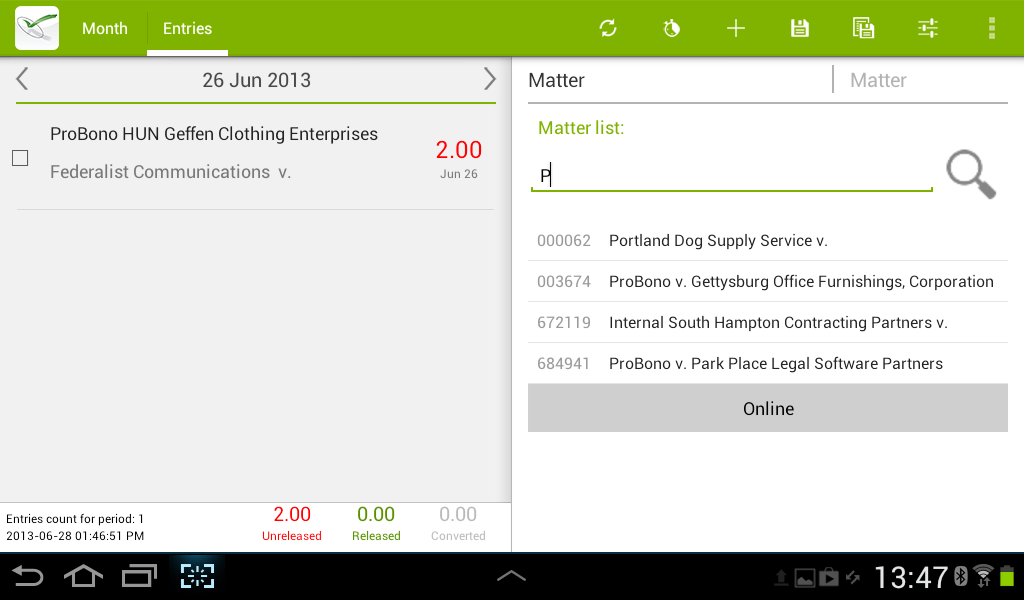Go to next day arrow
Viewport: 1024px width, 600px height.
pyautogui.click(x=489, y=79)
